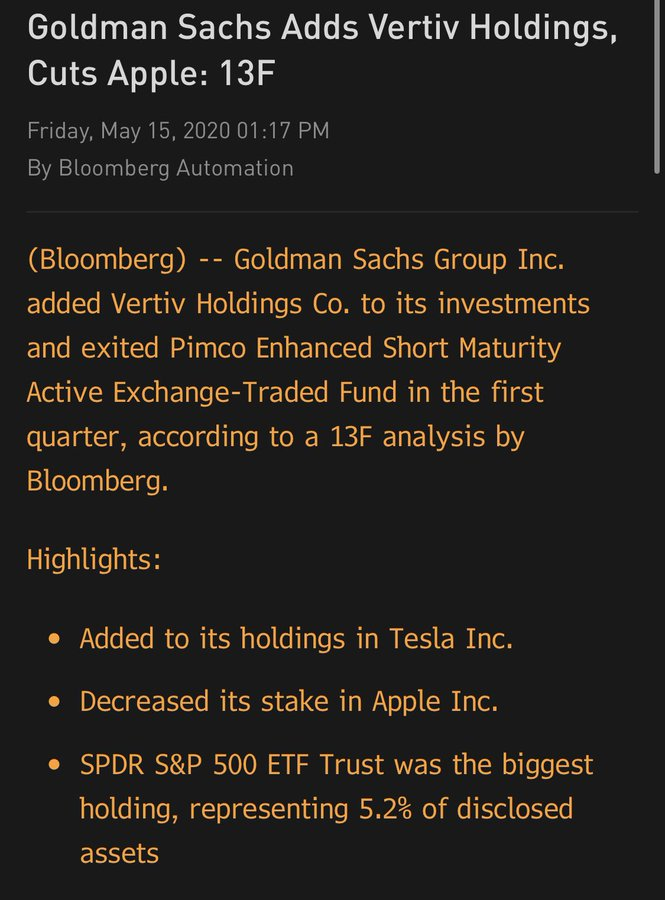The image size is (665, 900).
Task: Click "(Bloomberg)" at the start of the article
Action: tap(107, 262)
